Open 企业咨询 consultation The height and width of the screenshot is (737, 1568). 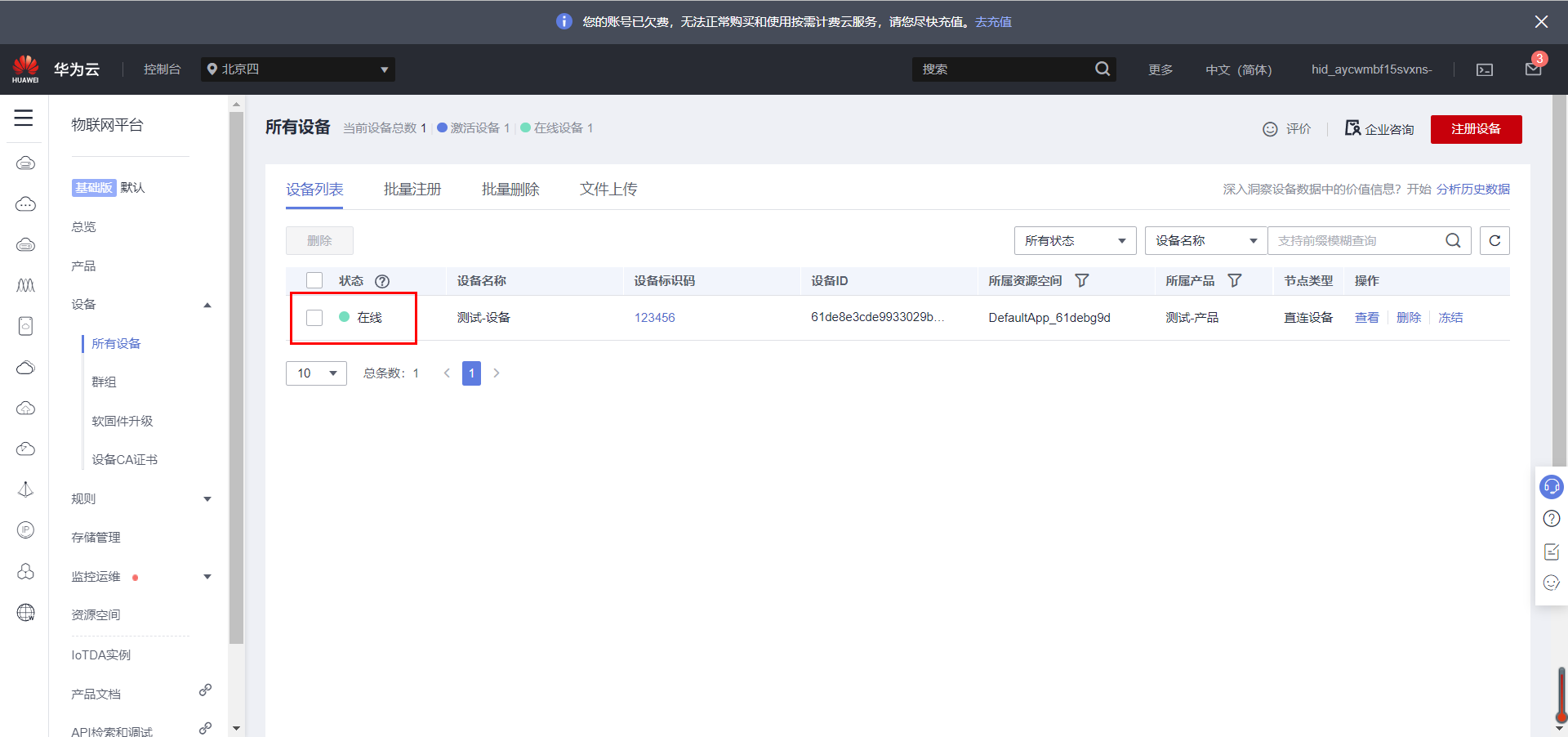(1379, 129)
